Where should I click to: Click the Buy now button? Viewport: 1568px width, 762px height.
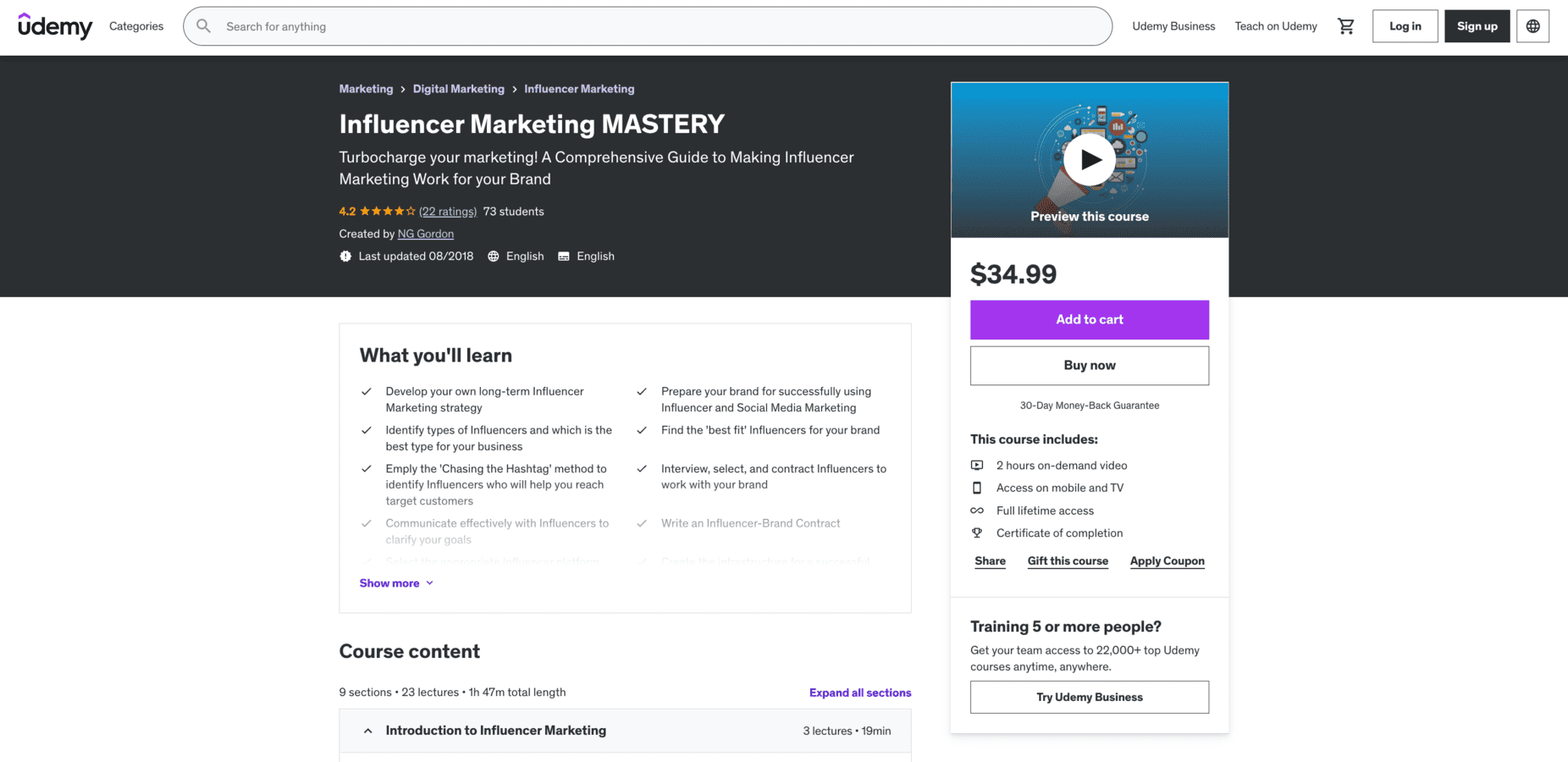tap(1089, 365)
